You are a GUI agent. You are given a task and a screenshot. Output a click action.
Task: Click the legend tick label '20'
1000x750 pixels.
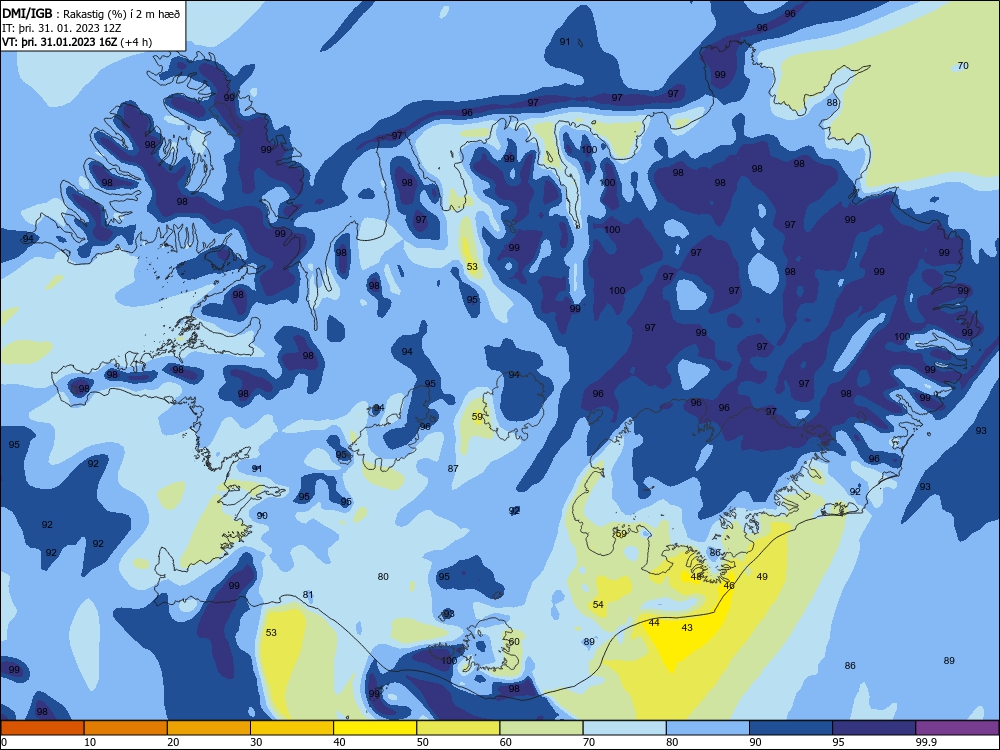pyautogui.click(x=173, y=742)
